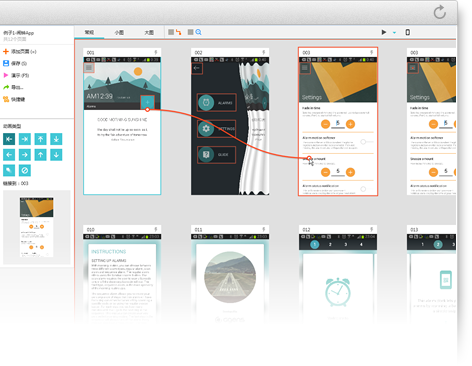This screenshot has width=472, height=366.
Task: Select the arrow-to-bottom-bar animation icon
Action: click(56, 139)
